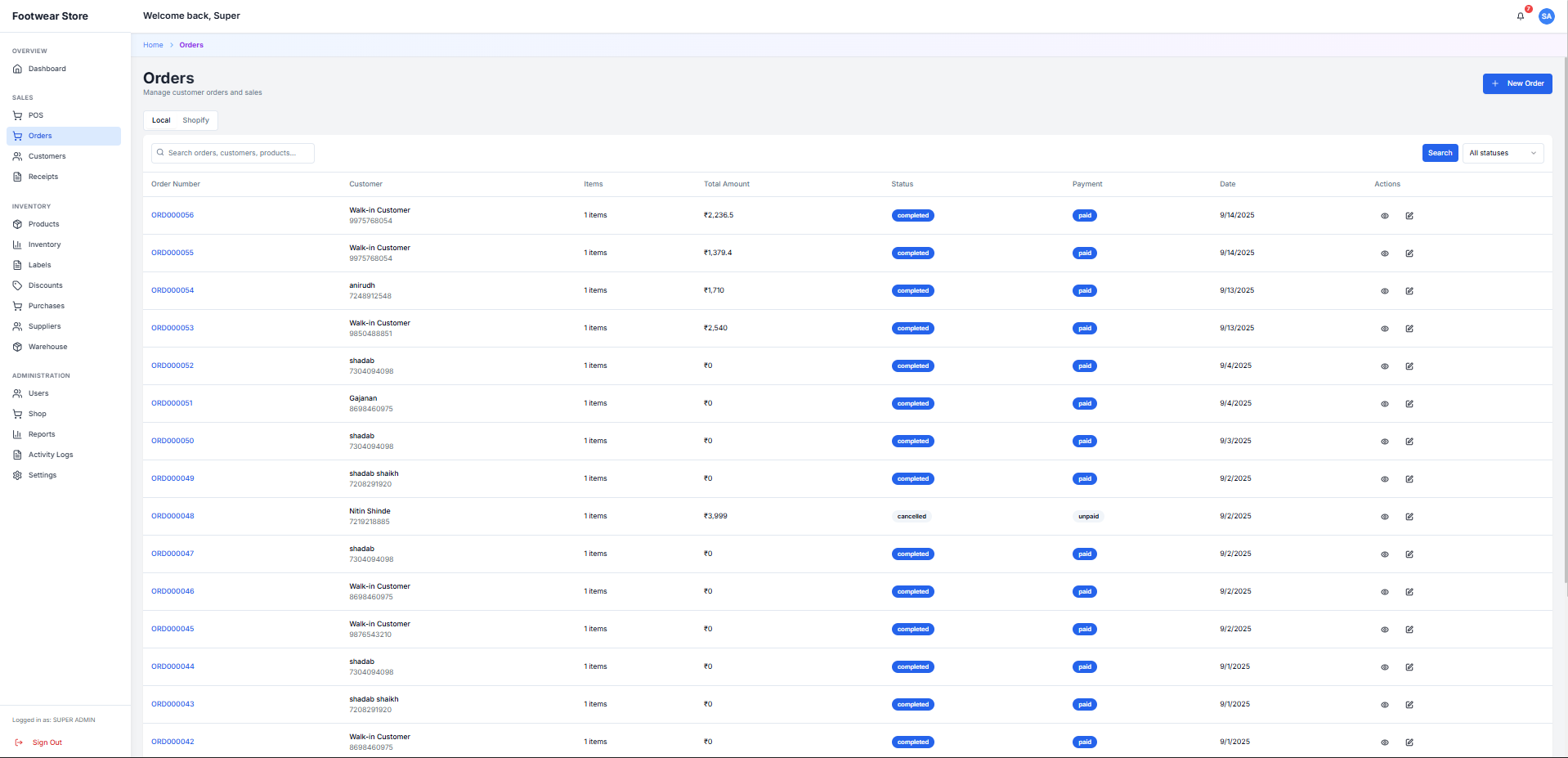Image resolution: width=1568 pixels, height=758 pixels.
Task: View order ORD000045 eye icon
Action: [1385, 630]
